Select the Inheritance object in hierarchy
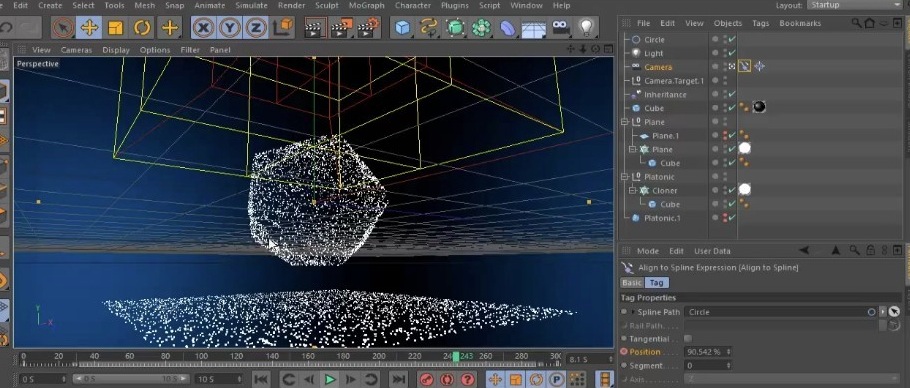910x388 pixels. (x=665, y=95)
